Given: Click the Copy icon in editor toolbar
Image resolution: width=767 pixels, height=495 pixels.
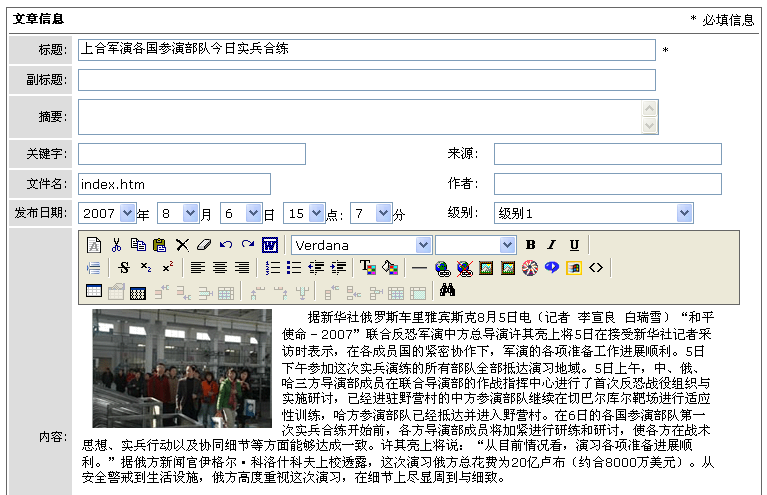Looking at the screenshot, I should pos(138,245).
